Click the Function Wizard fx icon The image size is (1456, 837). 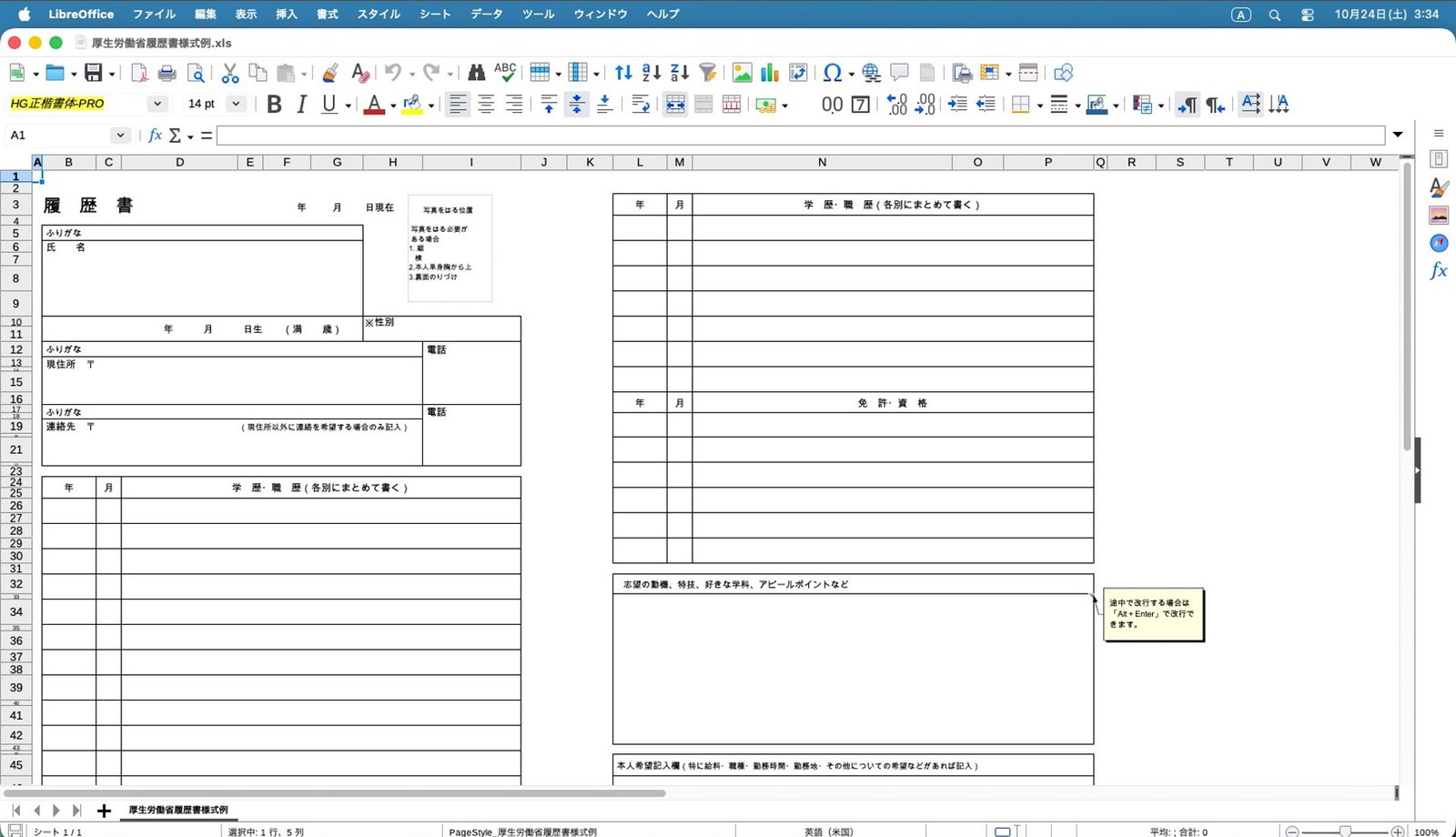pos(155,135)
